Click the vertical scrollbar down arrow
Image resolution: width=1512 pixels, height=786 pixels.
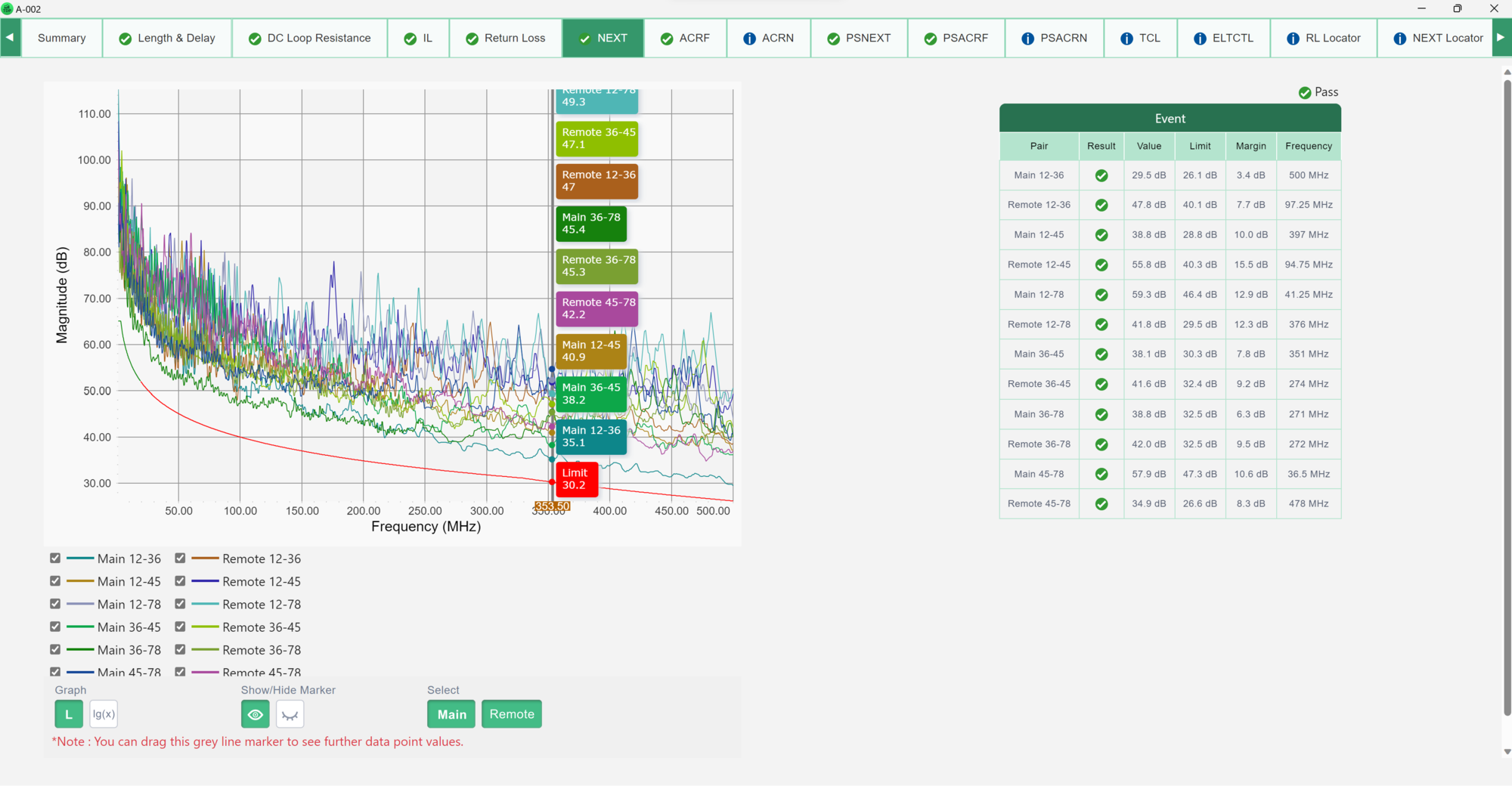tap(1507, 752)
